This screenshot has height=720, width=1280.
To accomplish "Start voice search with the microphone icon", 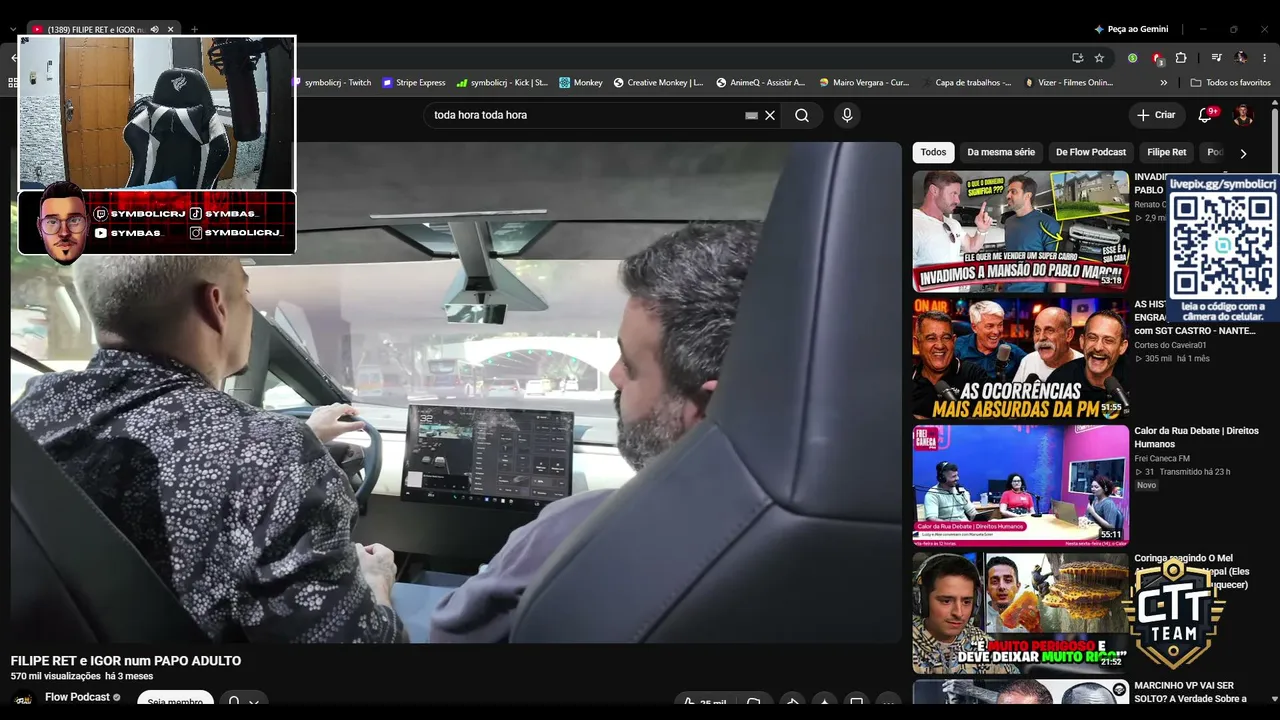I will point(847,115).
